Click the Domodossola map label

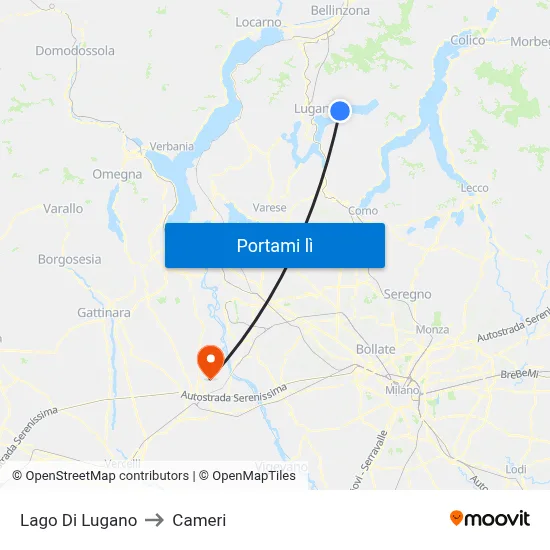pyautogui.click(x=75, y=51)
